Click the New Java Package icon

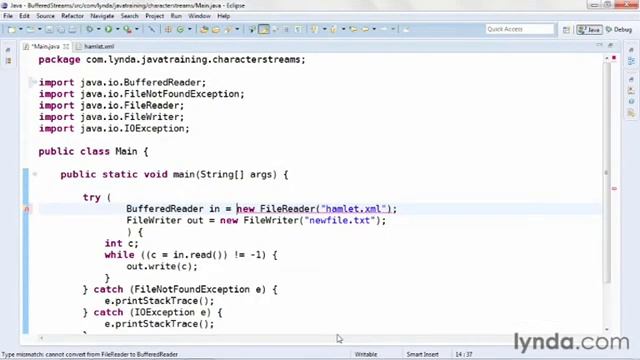tap(168, 29)
